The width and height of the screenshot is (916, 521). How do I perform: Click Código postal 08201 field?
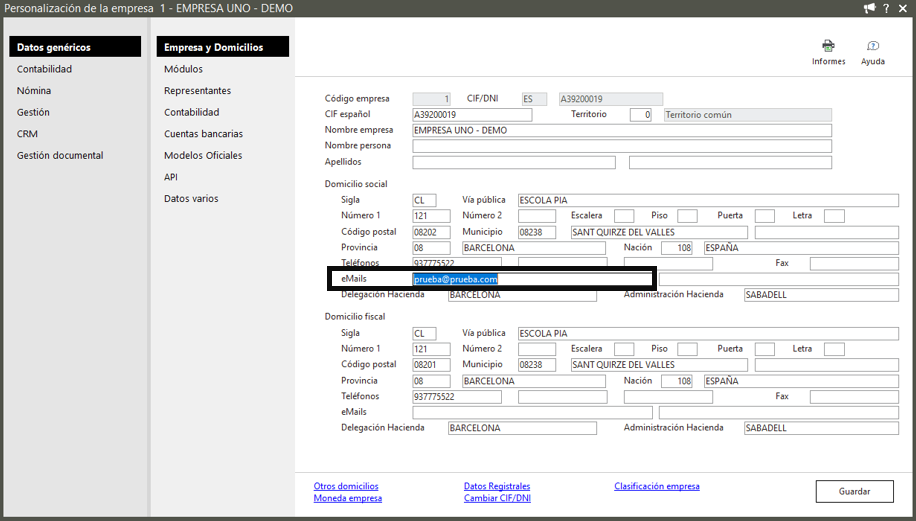click(432, 365)
